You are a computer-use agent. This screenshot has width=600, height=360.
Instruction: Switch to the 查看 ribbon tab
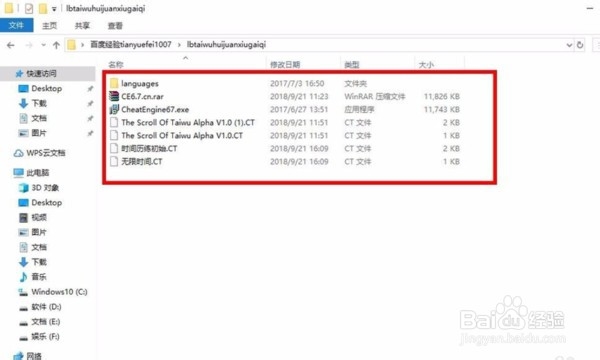pyautogui.click(x=115, y=26)
